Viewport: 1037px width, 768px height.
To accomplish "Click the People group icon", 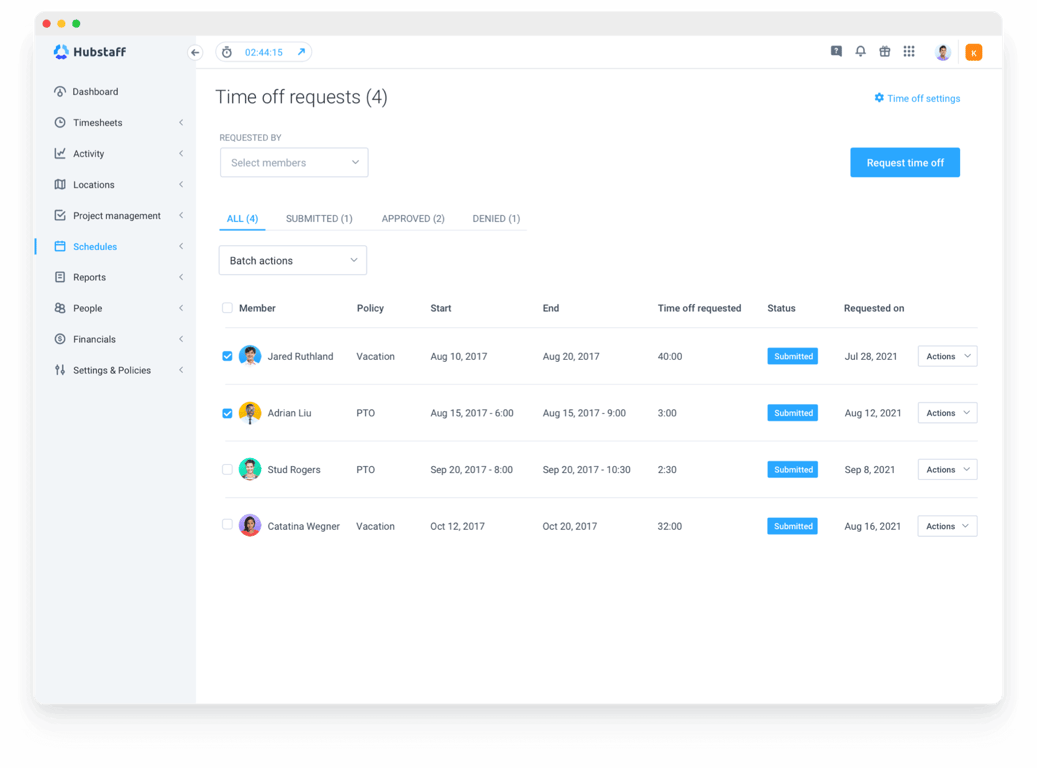I will pyautogui.click(x=60, y=308).
